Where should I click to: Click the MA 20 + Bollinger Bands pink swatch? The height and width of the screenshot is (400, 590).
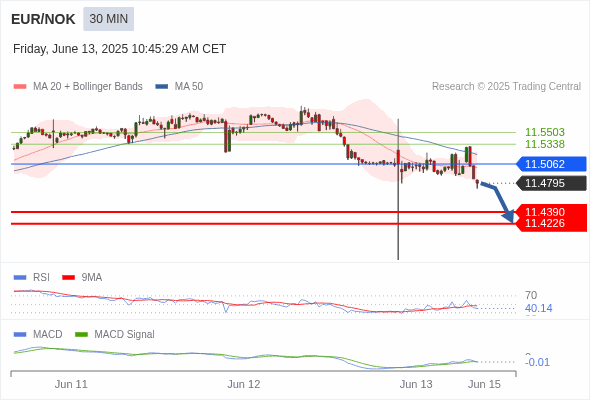tap(20, 87)
